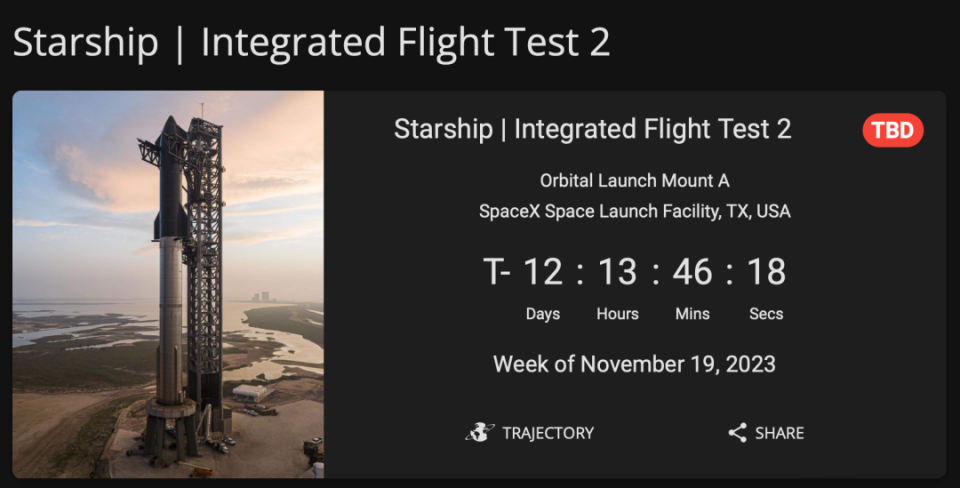Select the page heading Starship Integrated Flight Test 2

point(311,42)
